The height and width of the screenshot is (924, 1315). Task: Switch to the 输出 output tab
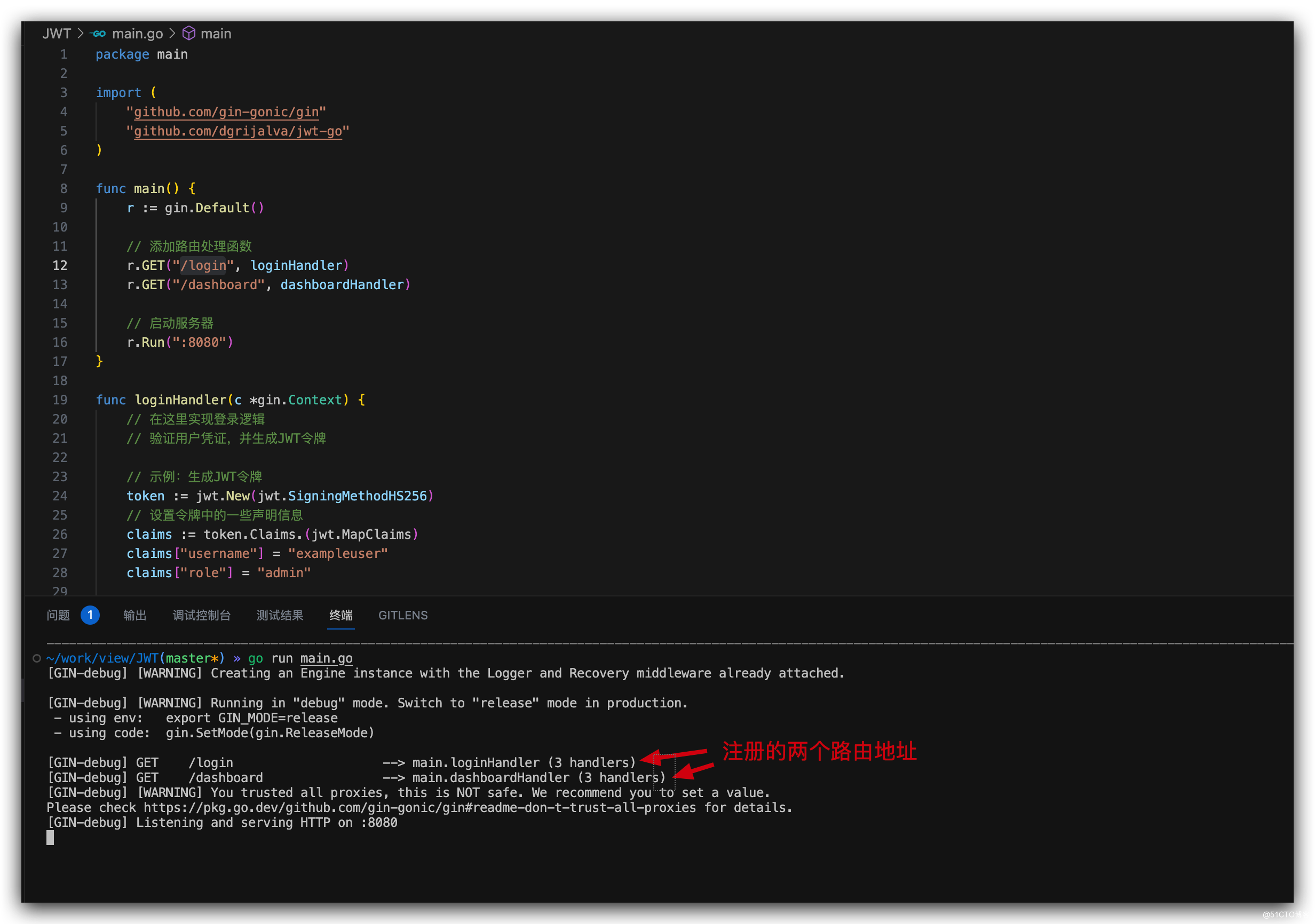point(135,616)
